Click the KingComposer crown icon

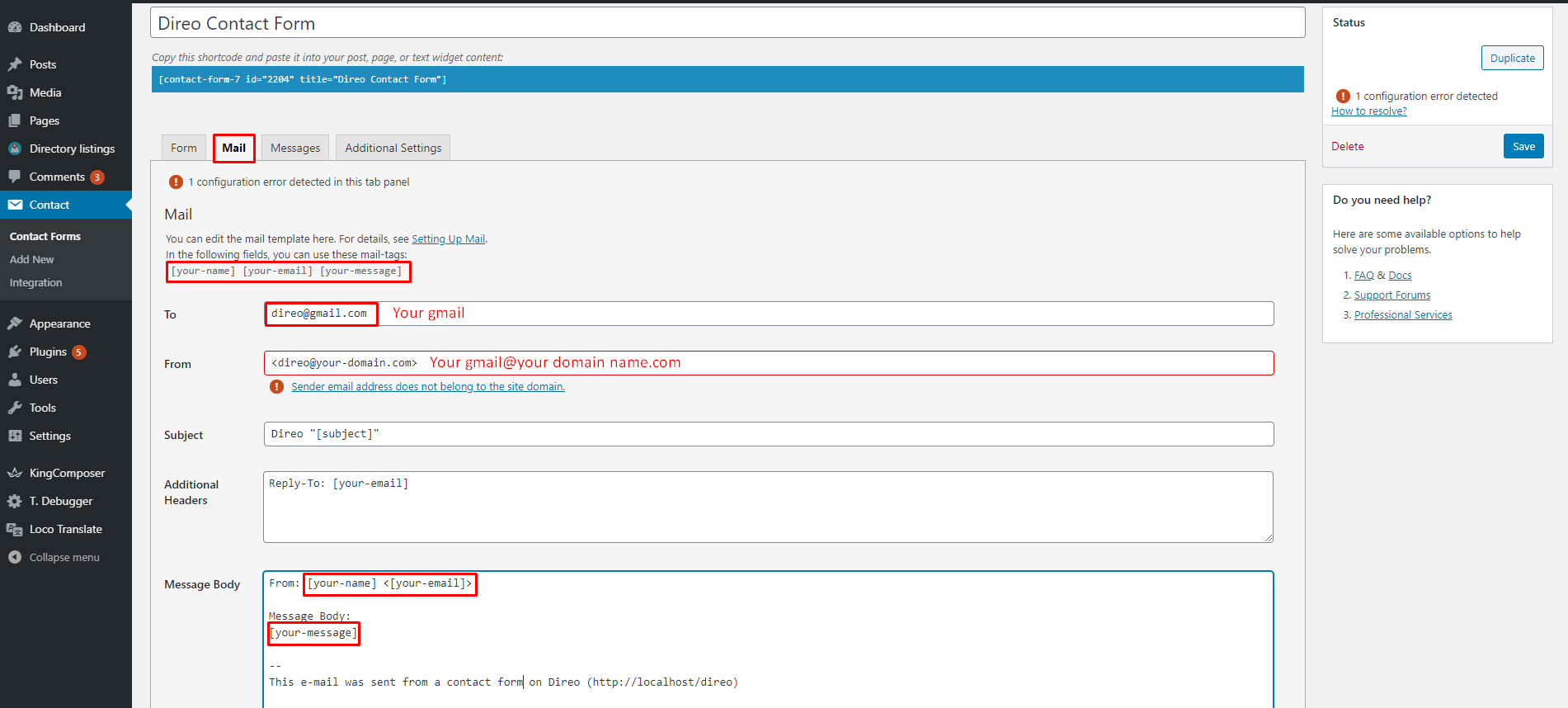point(15,473)
